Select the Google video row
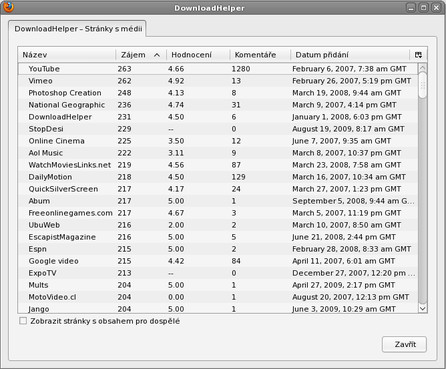Screen dimensions: 446x369 click(x=218, y=261)
